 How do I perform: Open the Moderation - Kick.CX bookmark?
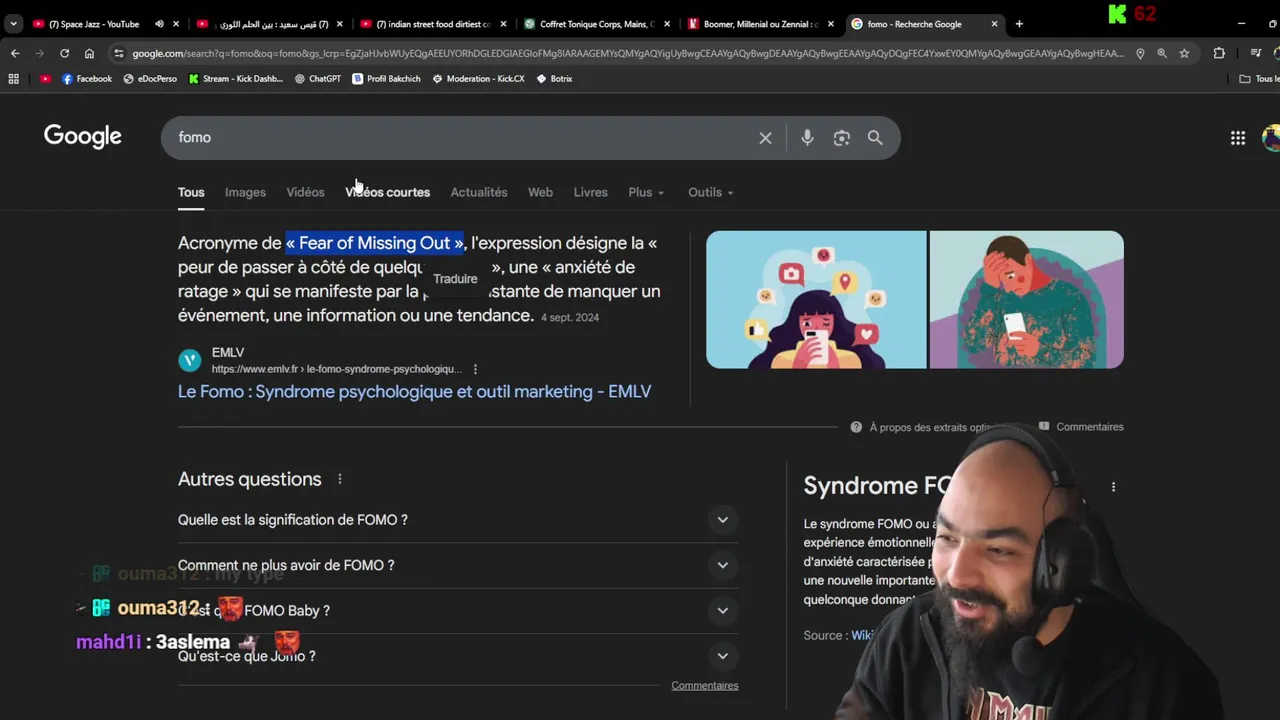pos(478,79)
